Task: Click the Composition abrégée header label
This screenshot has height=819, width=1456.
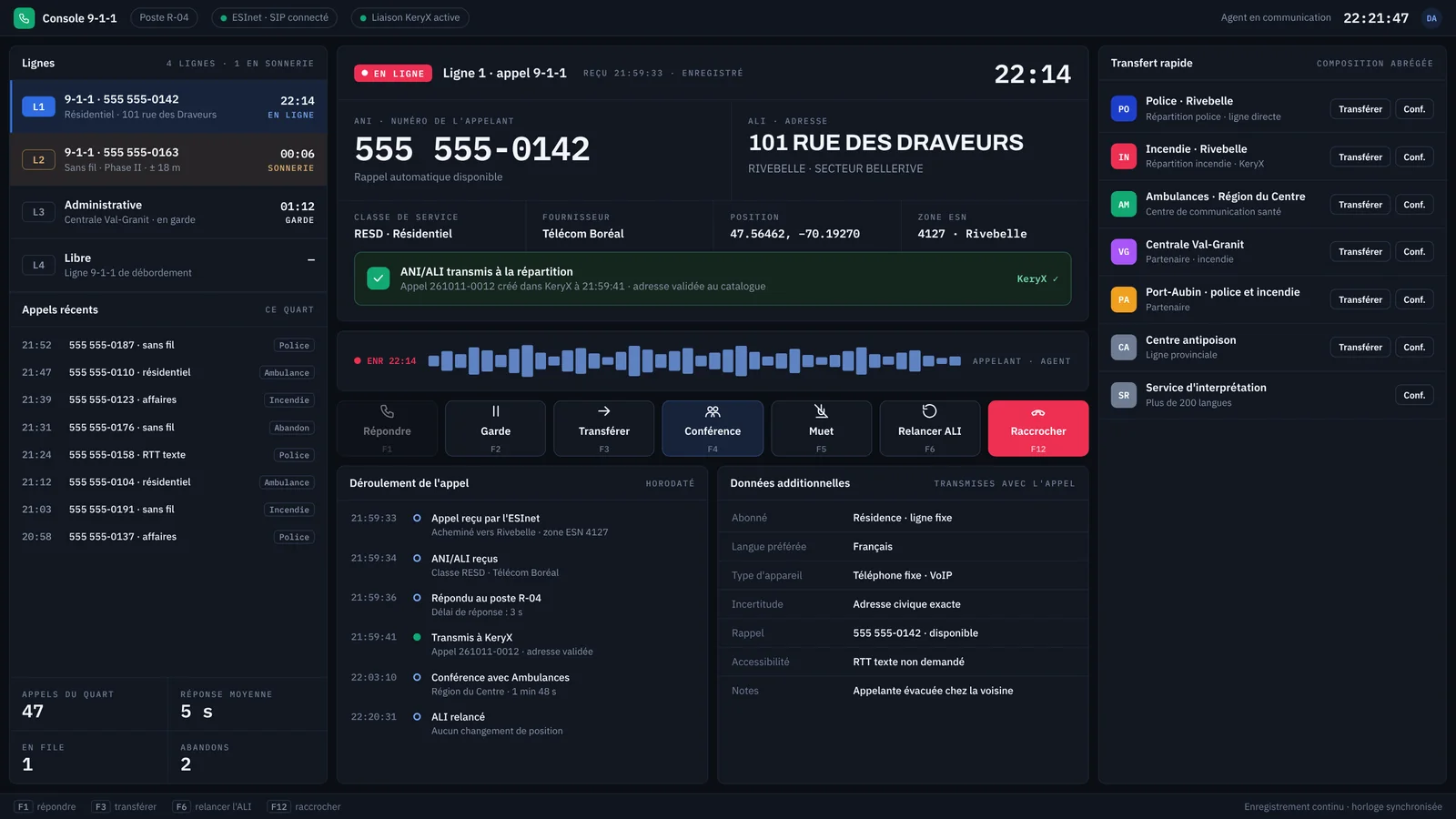Action: pyautogui.click(x=1374, y=64)
